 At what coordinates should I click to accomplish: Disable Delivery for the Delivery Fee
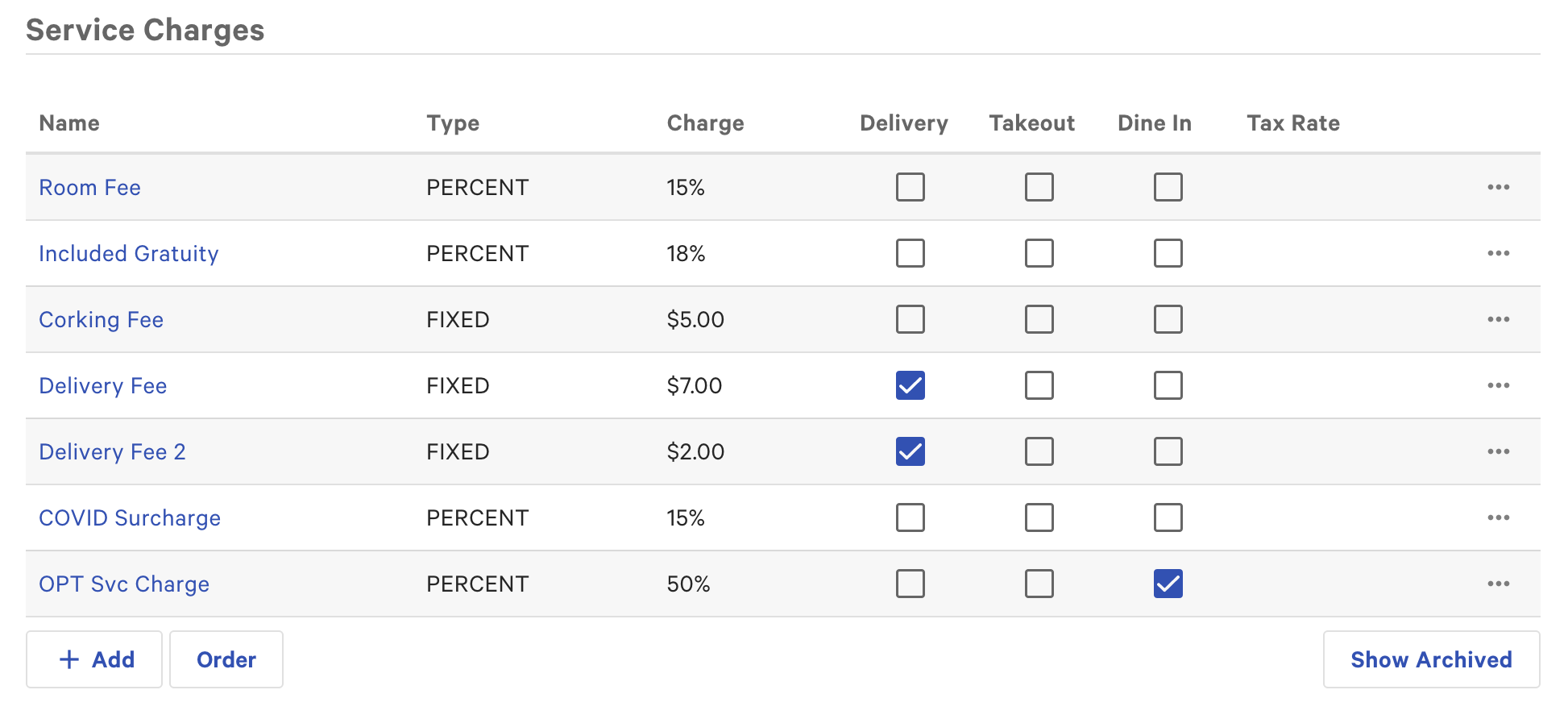point(910,385)
